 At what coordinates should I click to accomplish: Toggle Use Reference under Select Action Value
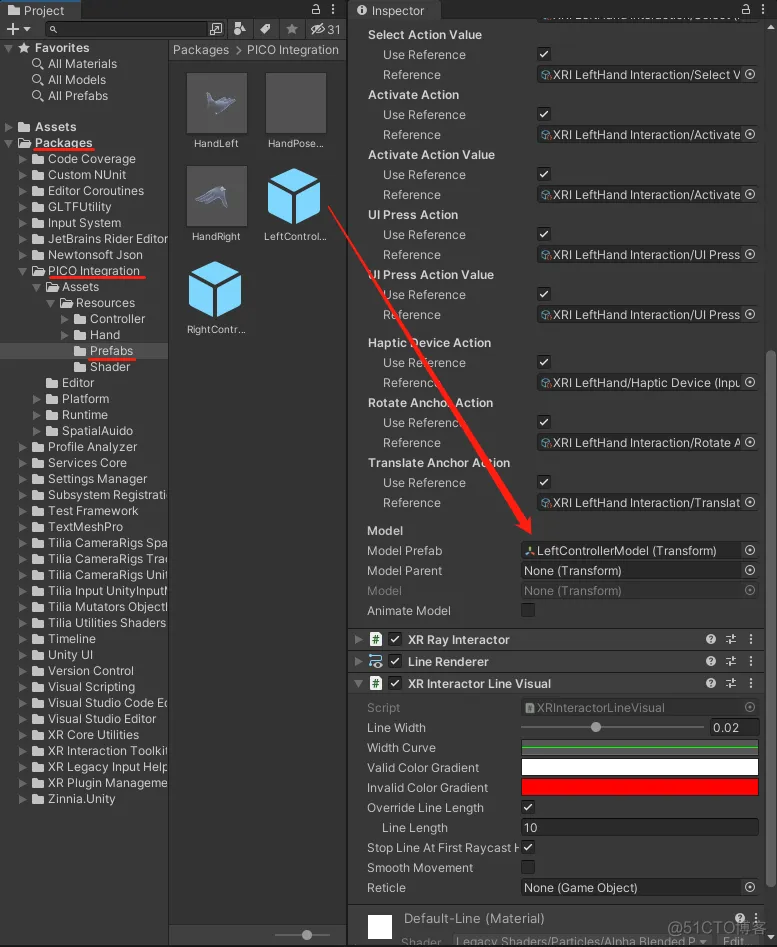click(x=544, y=54)
